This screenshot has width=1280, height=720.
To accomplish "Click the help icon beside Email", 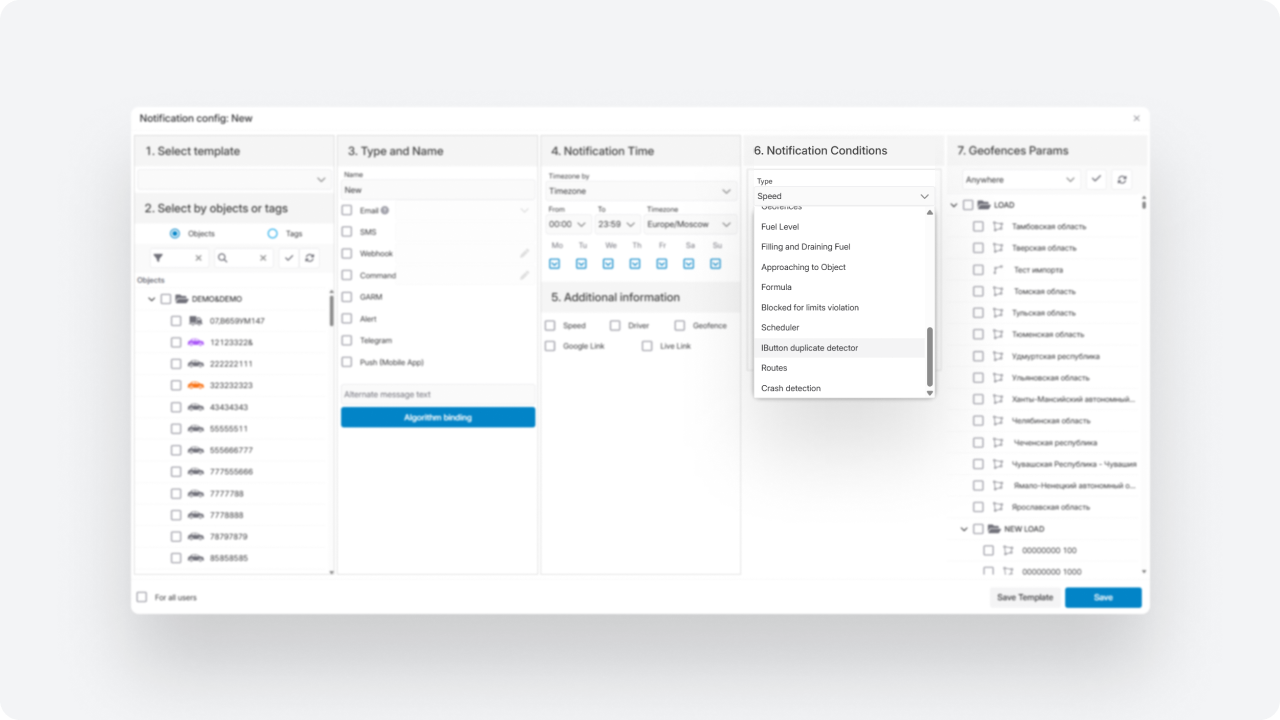I will (385, 211).
